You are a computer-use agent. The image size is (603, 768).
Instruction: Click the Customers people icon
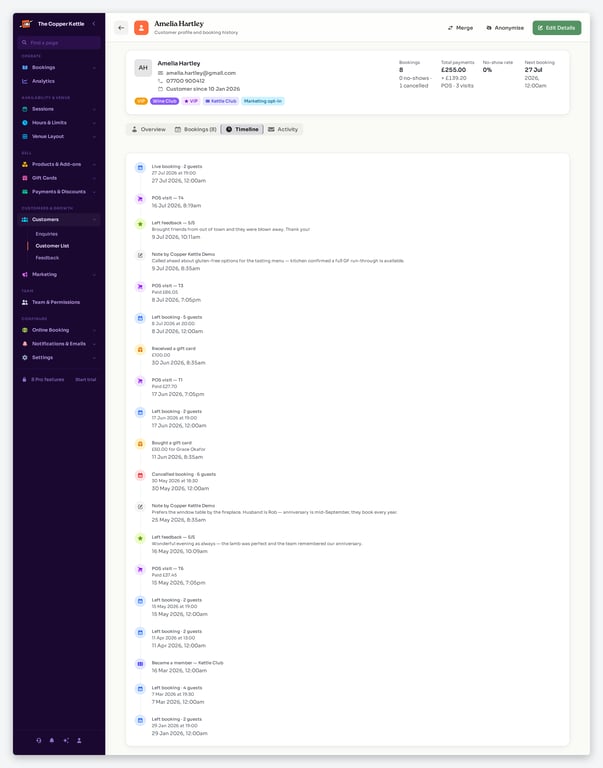[25, 220]
